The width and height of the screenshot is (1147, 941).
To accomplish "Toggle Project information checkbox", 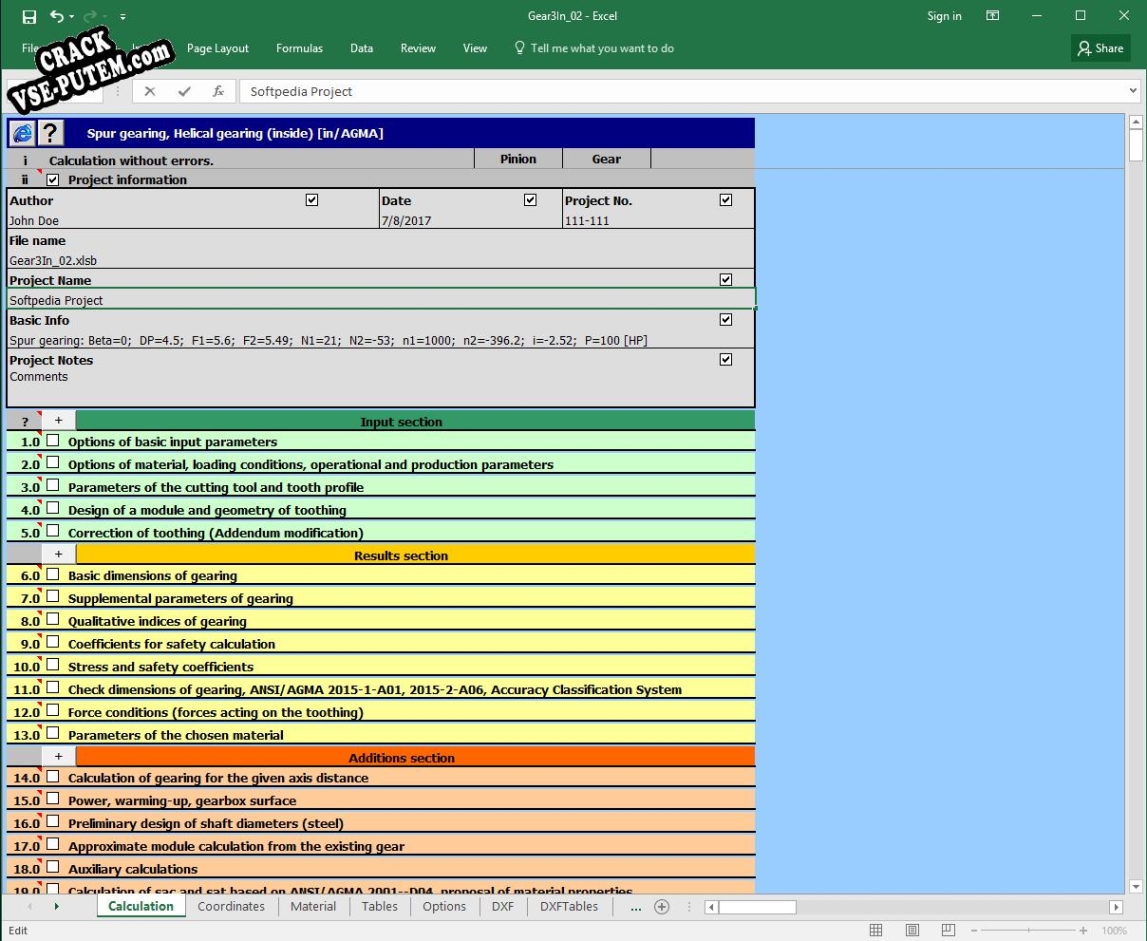I will tap(53, 179).
